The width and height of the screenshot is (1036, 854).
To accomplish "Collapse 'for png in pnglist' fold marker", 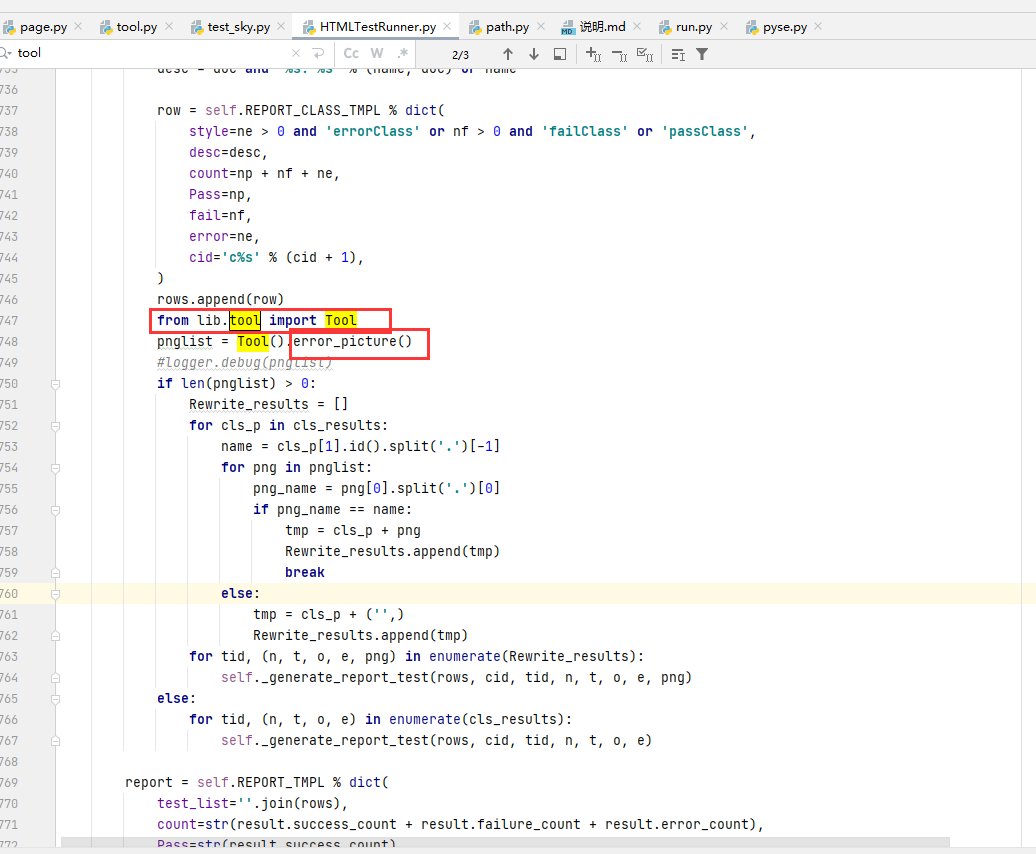I will pos(56,468).
